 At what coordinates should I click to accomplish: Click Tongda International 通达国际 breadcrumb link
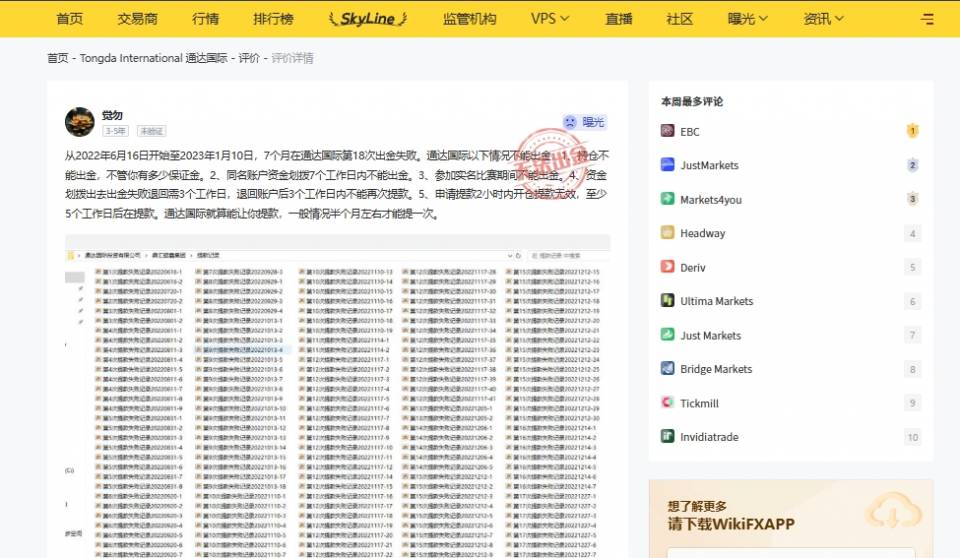tap(154, 58)
